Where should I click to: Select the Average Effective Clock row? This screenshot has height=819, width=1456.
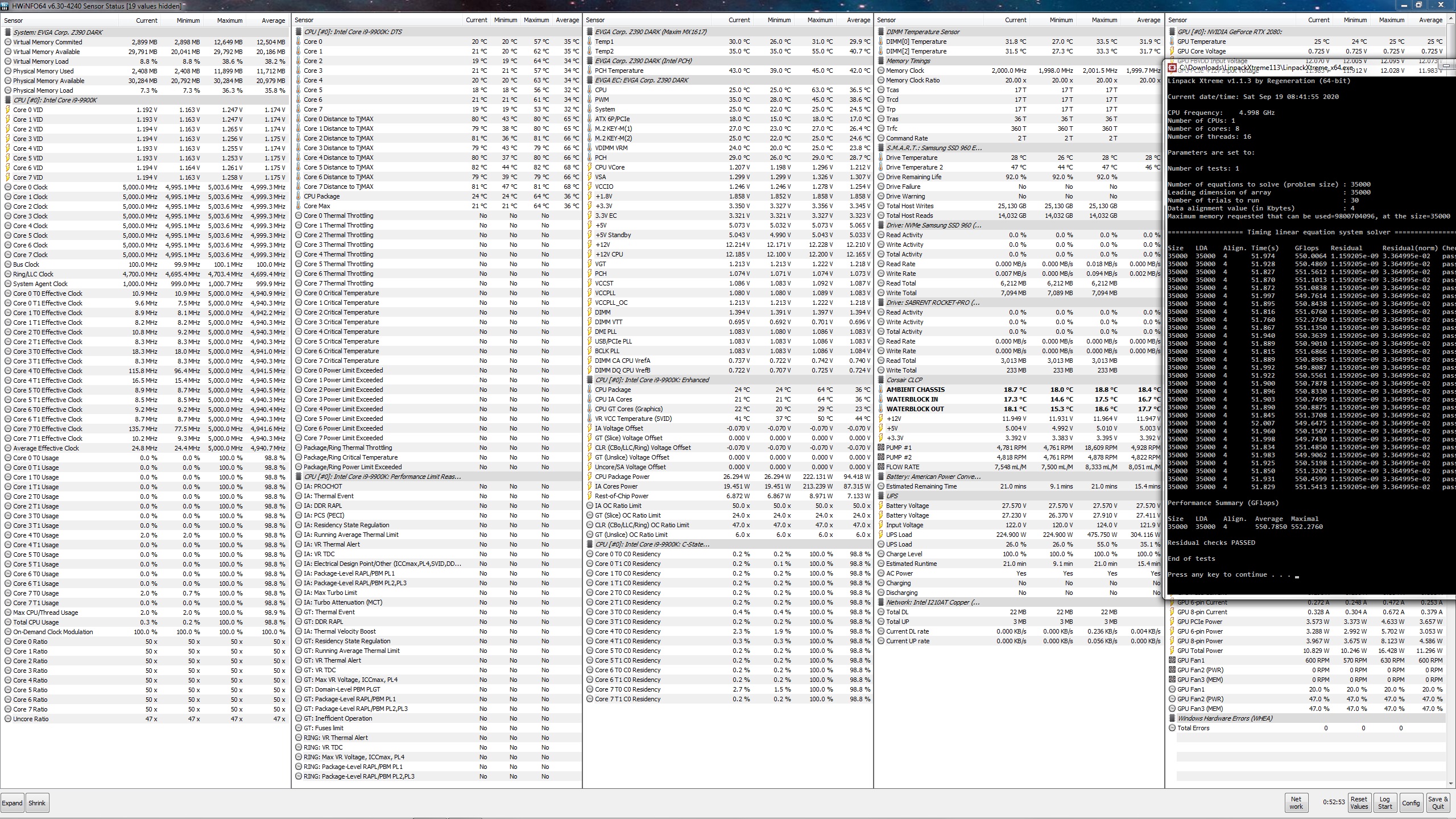[146, 448]
